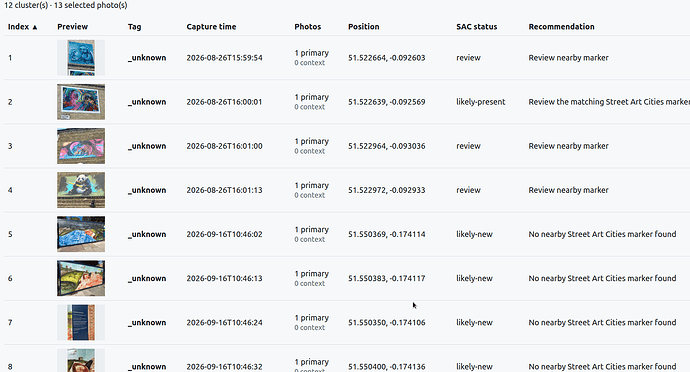Select capture time 2026-09-16T10:46:32
The width and height of the screenshot is (690, 372).
[224, 367]
